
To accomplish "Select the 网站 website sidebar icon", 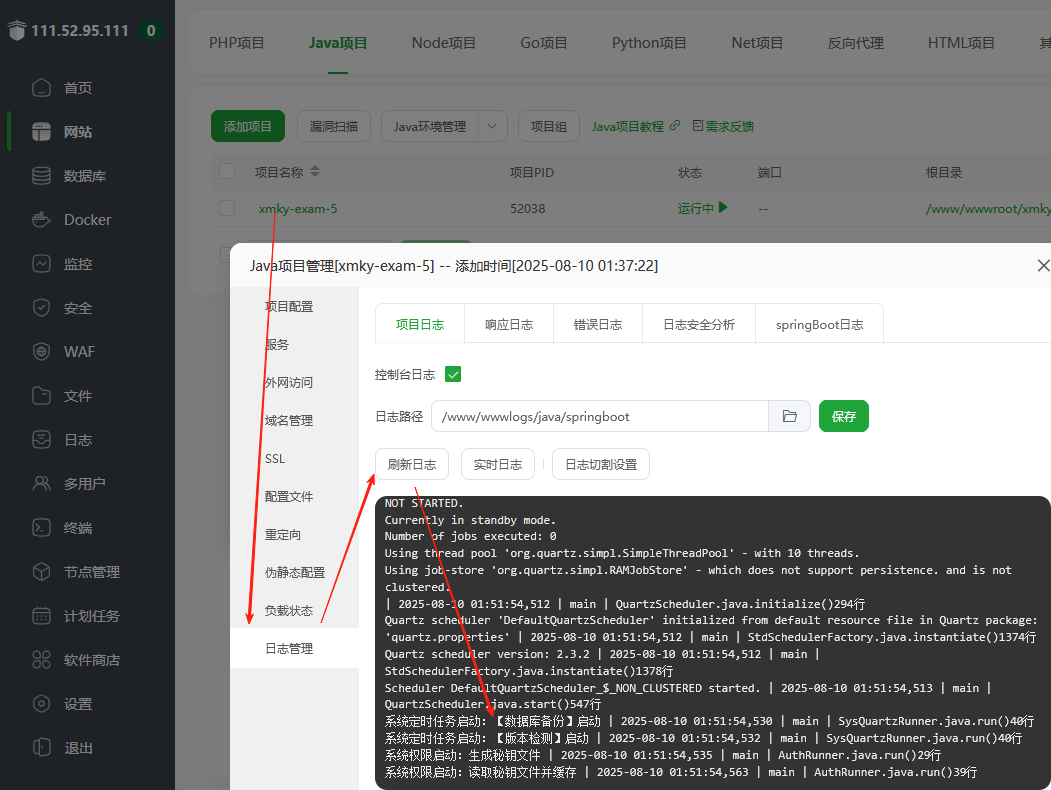I will [42, 132].
